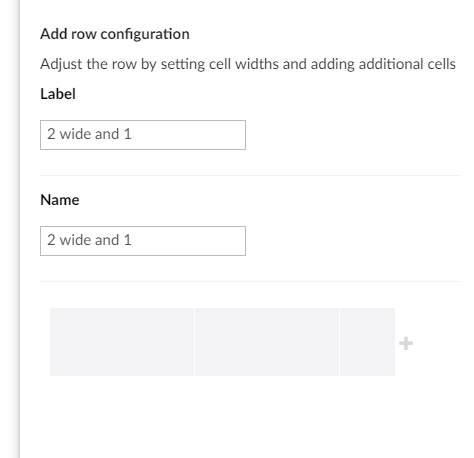Focus the Label text field
This screenshot has height=458, width=474.
point(143,135)
